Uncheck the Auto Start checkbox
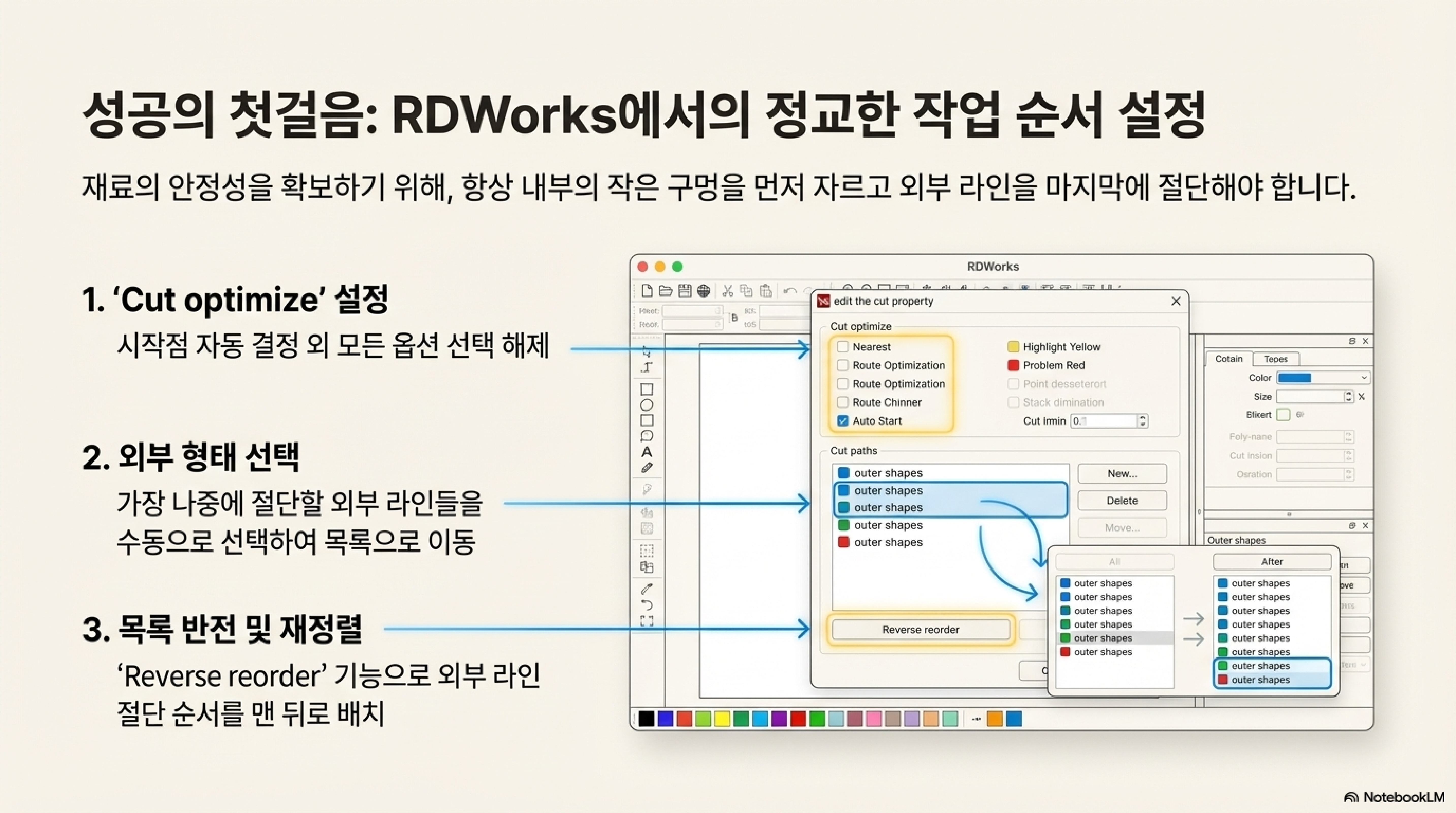 tap(843, 421)
